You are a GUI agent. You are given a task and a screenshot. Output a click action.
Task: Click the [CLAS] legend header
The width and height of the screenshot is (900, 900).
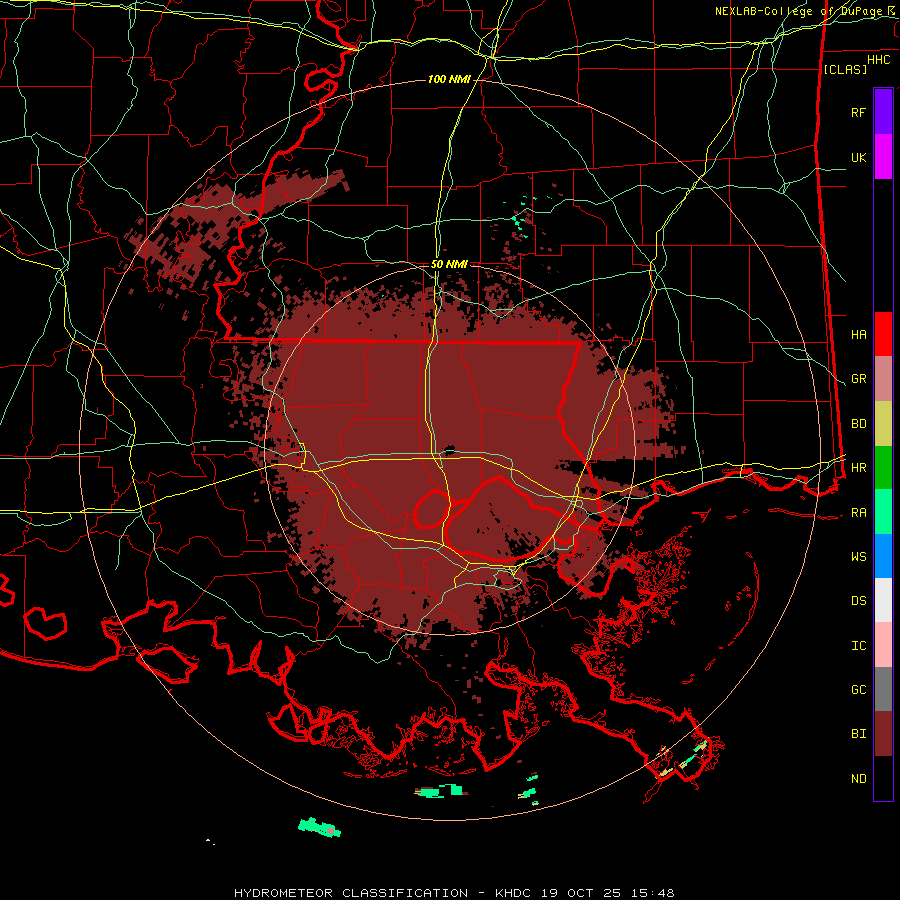845,69
